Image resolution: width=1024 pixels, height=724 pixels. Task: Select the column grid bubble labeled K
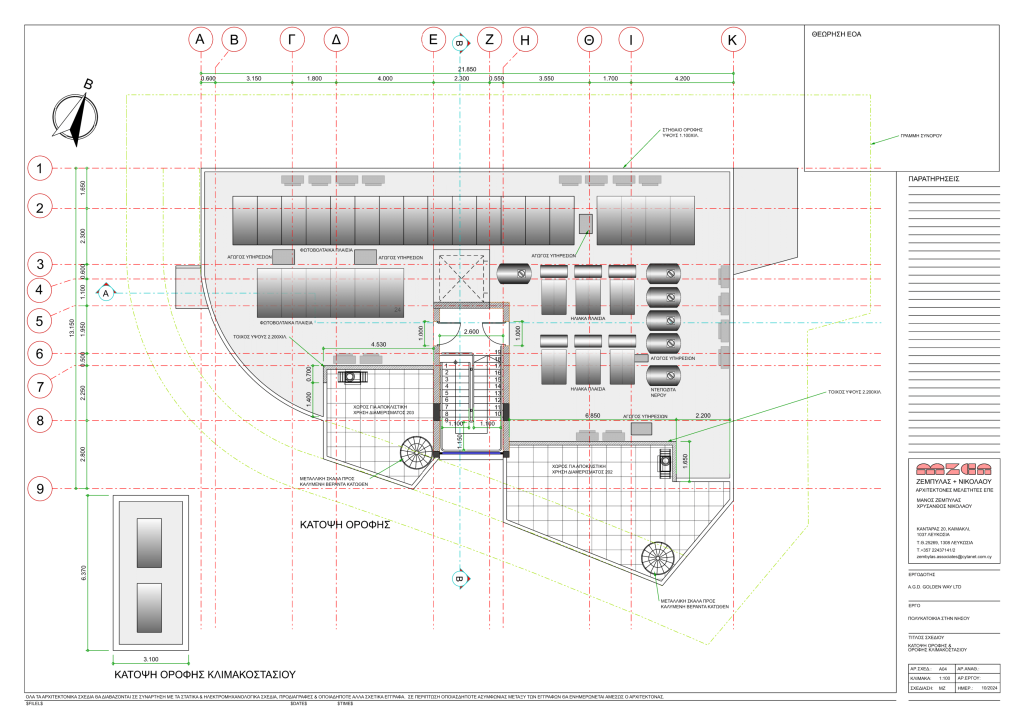click(734, 39)
